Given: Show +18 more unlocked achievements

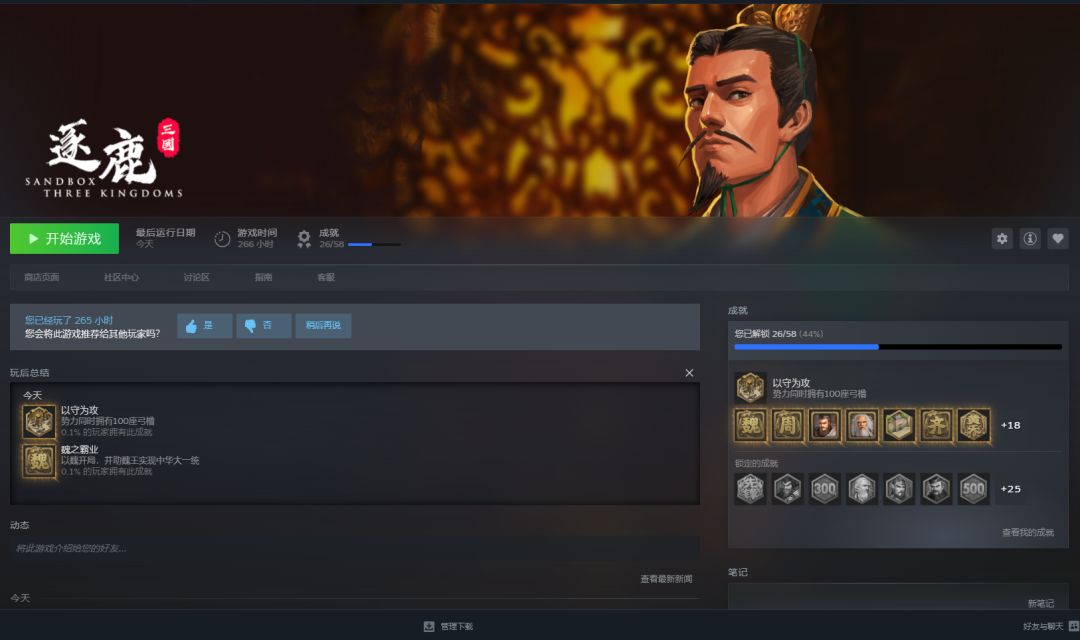Looking at the screenshot, I should tap(1010, 426).
